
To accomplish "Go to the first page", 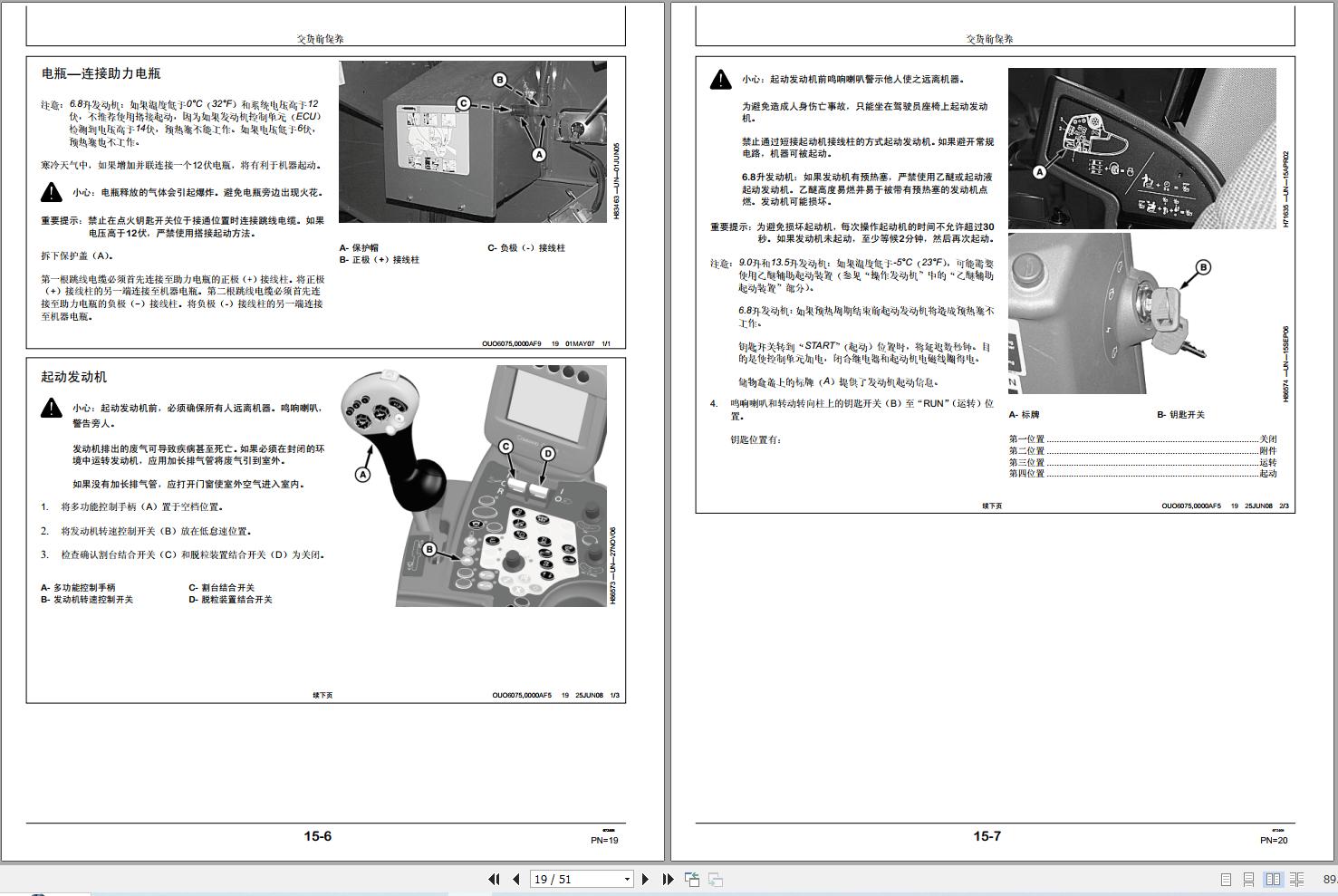I will pos(494,879).
